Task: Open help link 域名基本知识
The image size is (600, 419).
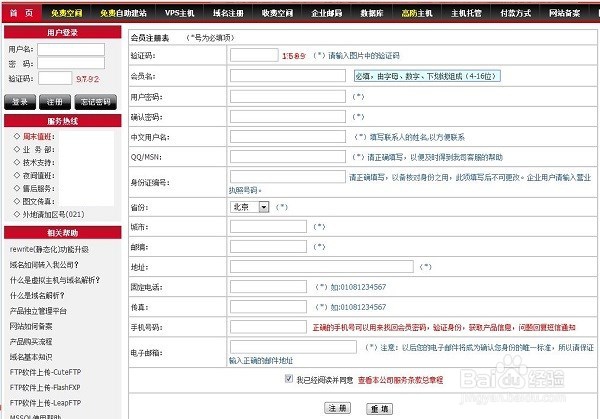Action: (x=31, y=357)
